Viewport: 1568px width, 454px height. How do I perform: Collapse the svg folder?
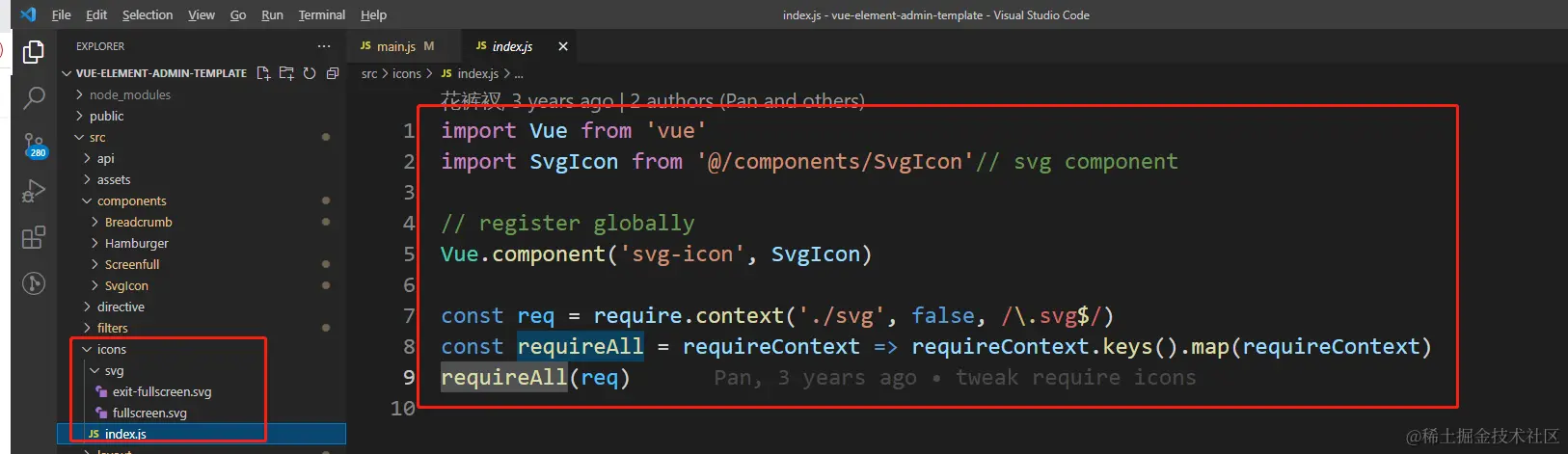pos(114,370)
